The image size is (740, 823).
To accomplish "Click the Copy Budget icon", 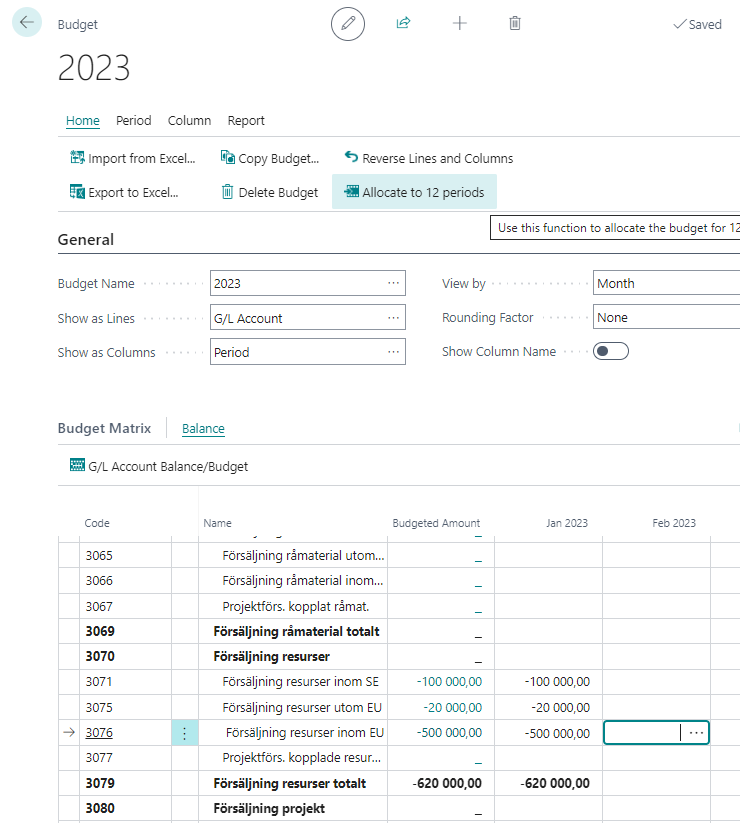I will pyautogui.click(x=228, y=157).
